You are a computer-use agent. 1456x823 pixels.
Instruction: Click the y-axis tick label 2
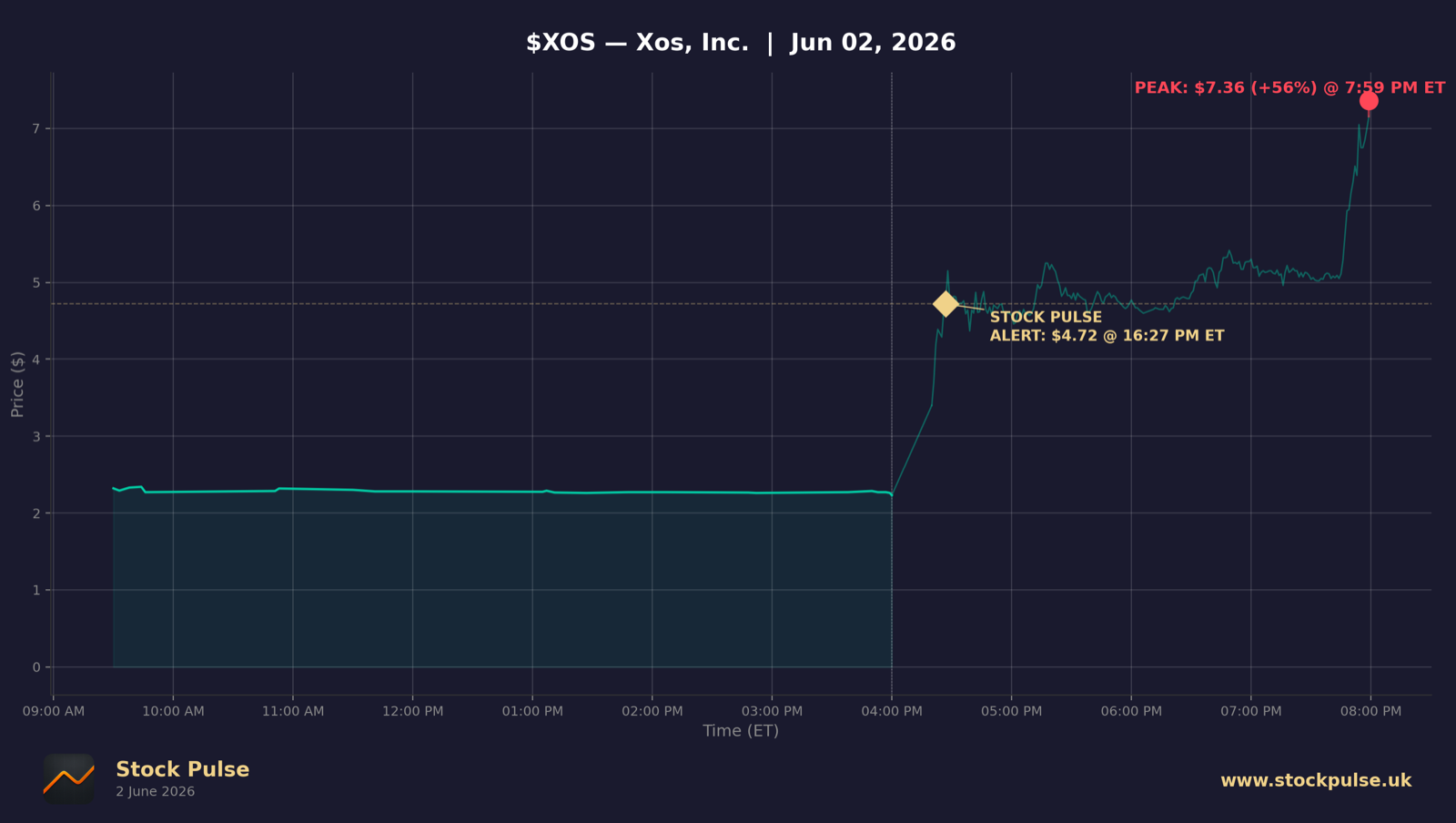click(36, 513)
